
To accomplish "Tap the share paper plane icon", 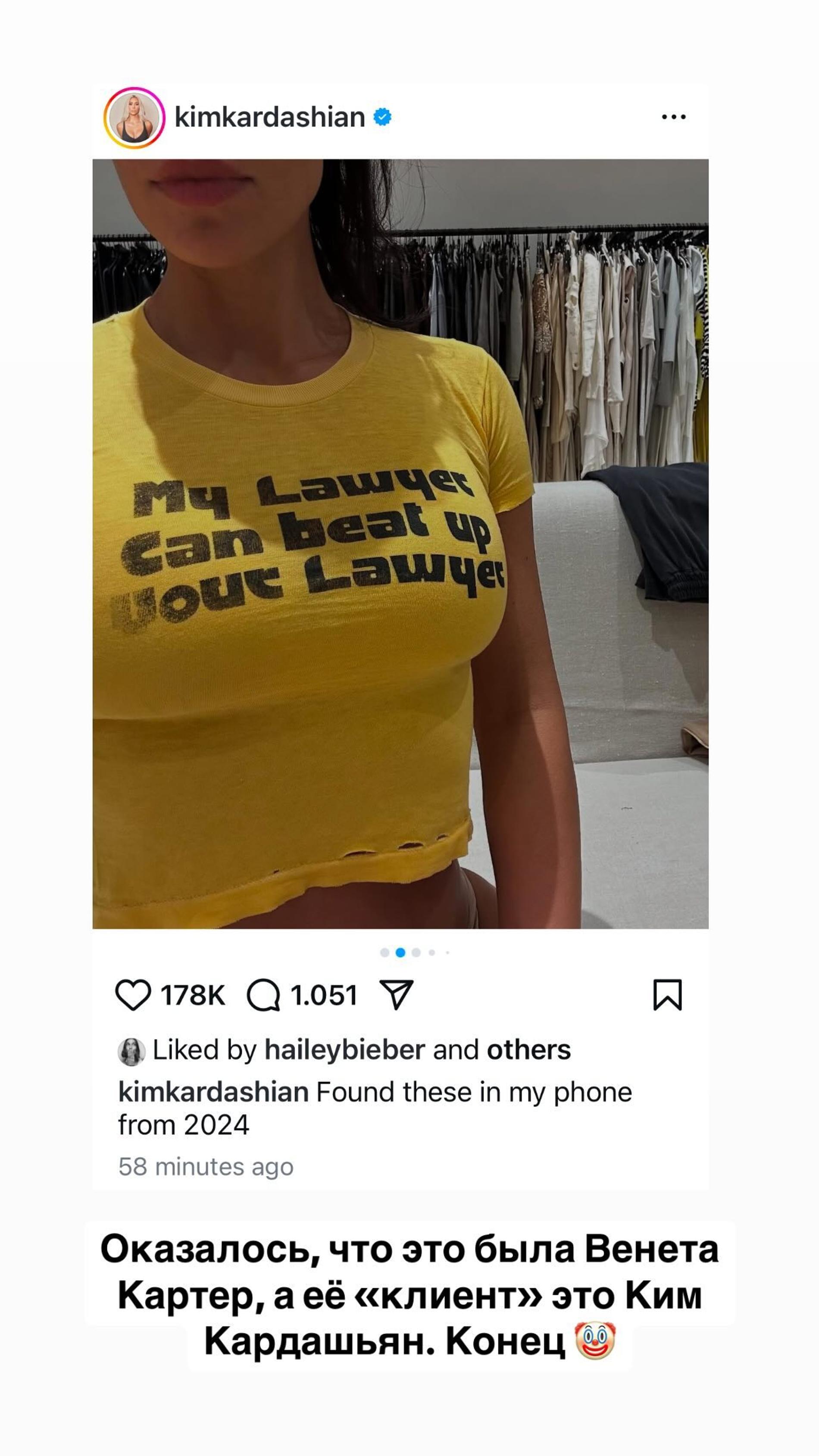I will click(397, 995).
